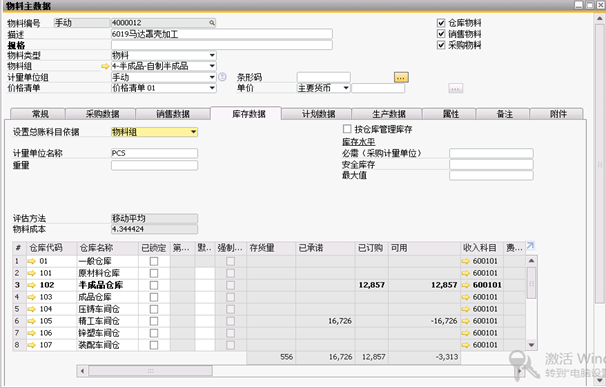This screenshot has height=388, width=606.
Task: Click the link arrow for warehouse code 102
Action: pos(32,285)
